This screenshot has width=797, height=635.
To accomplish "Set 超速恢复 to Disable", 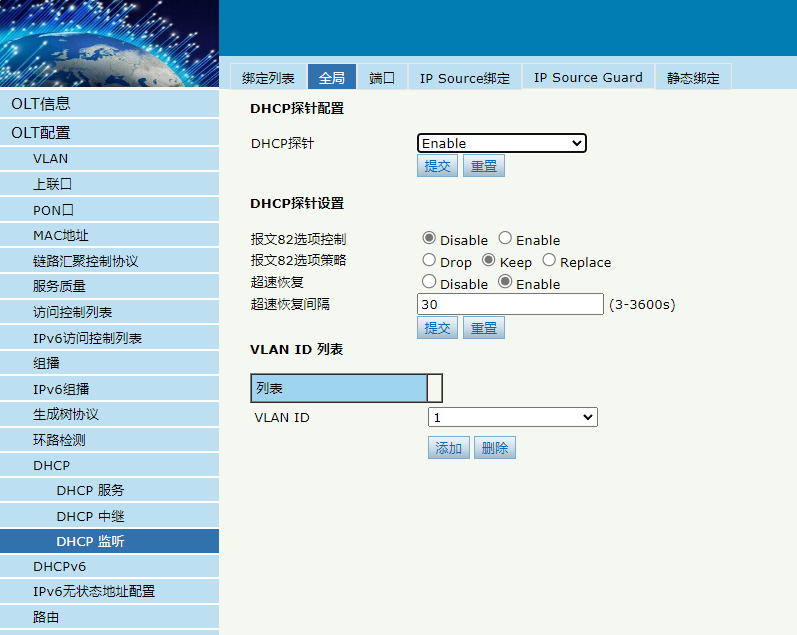I will point(429,282).
